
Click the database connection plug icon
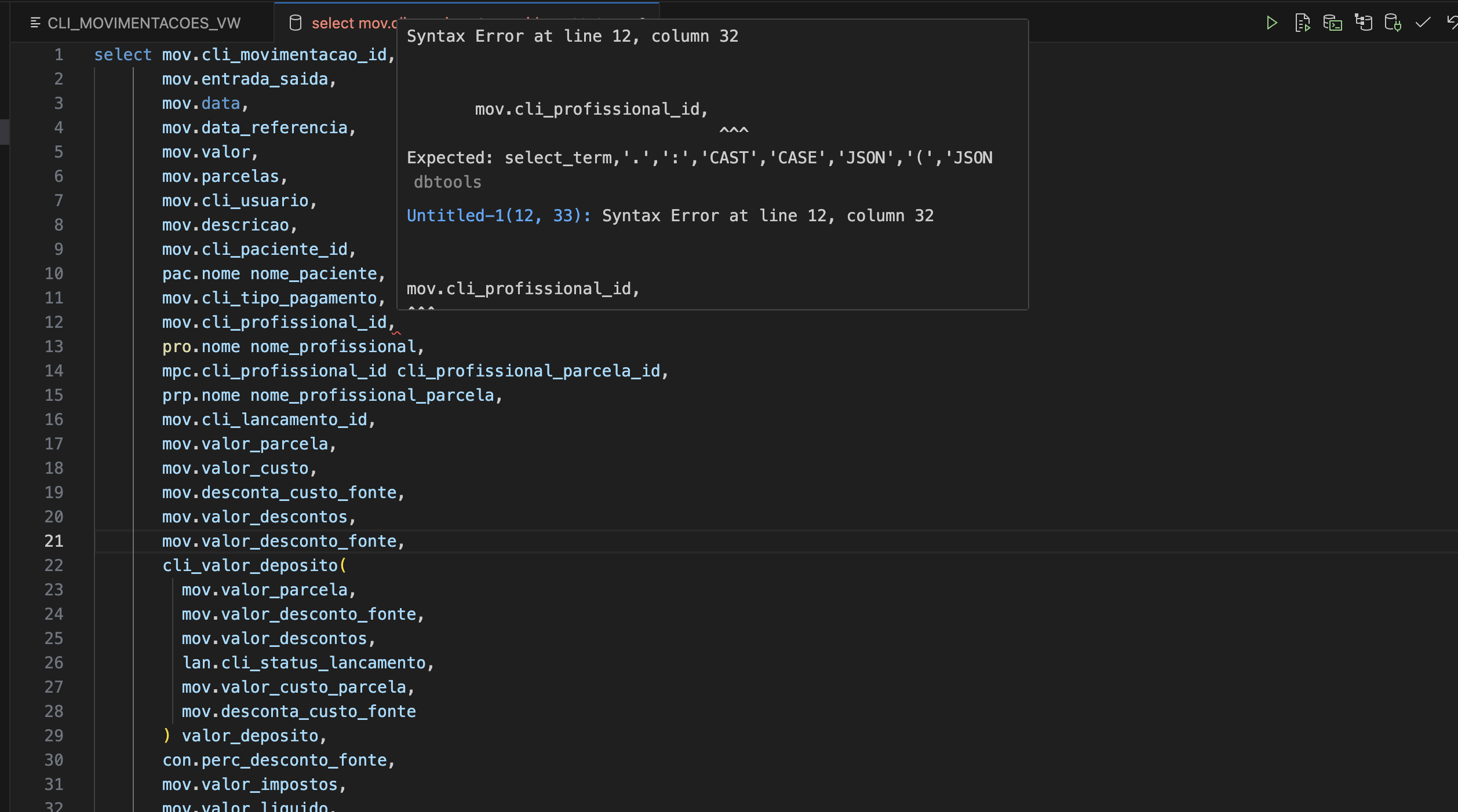coord(1393,23)
